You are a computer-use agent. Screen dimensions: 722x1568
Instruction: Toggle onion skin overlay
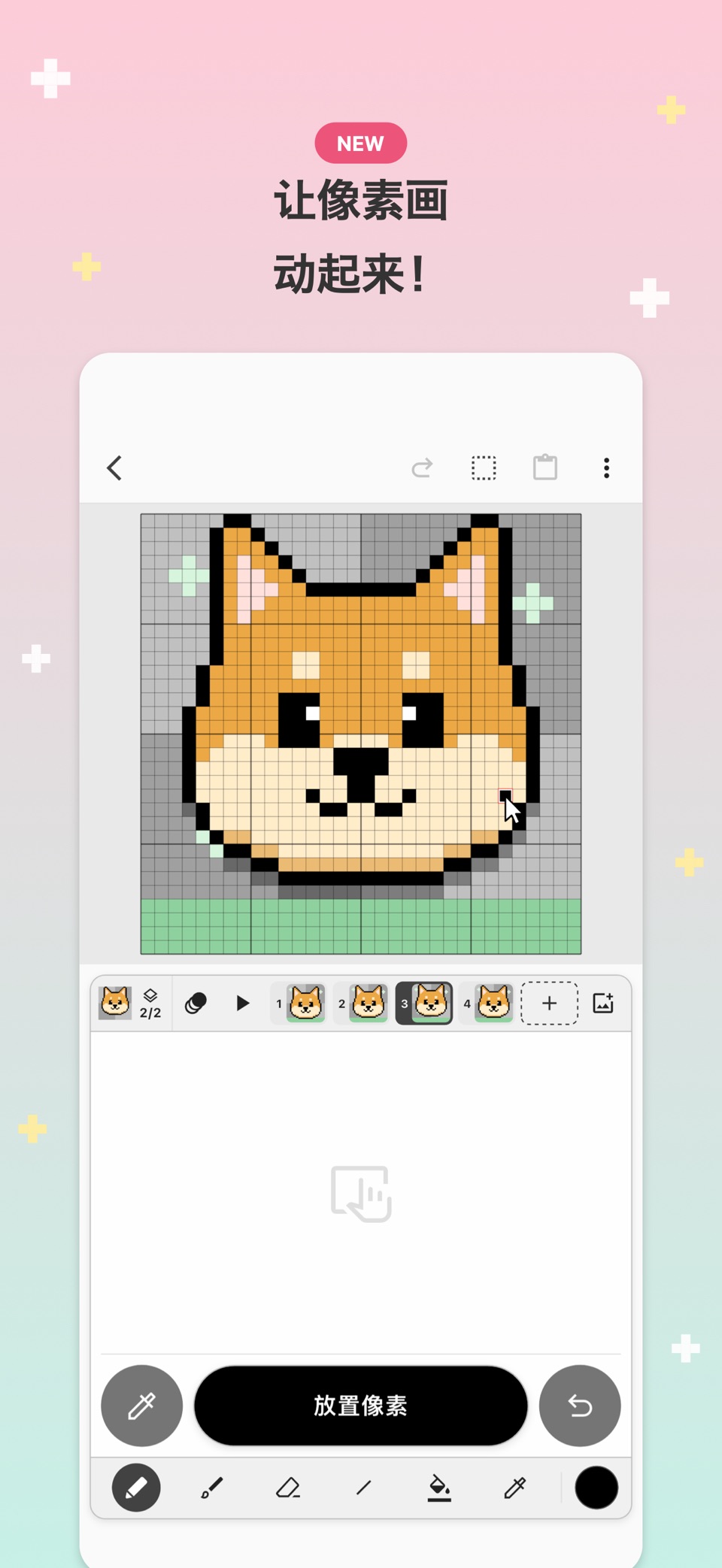point(196,1003)
